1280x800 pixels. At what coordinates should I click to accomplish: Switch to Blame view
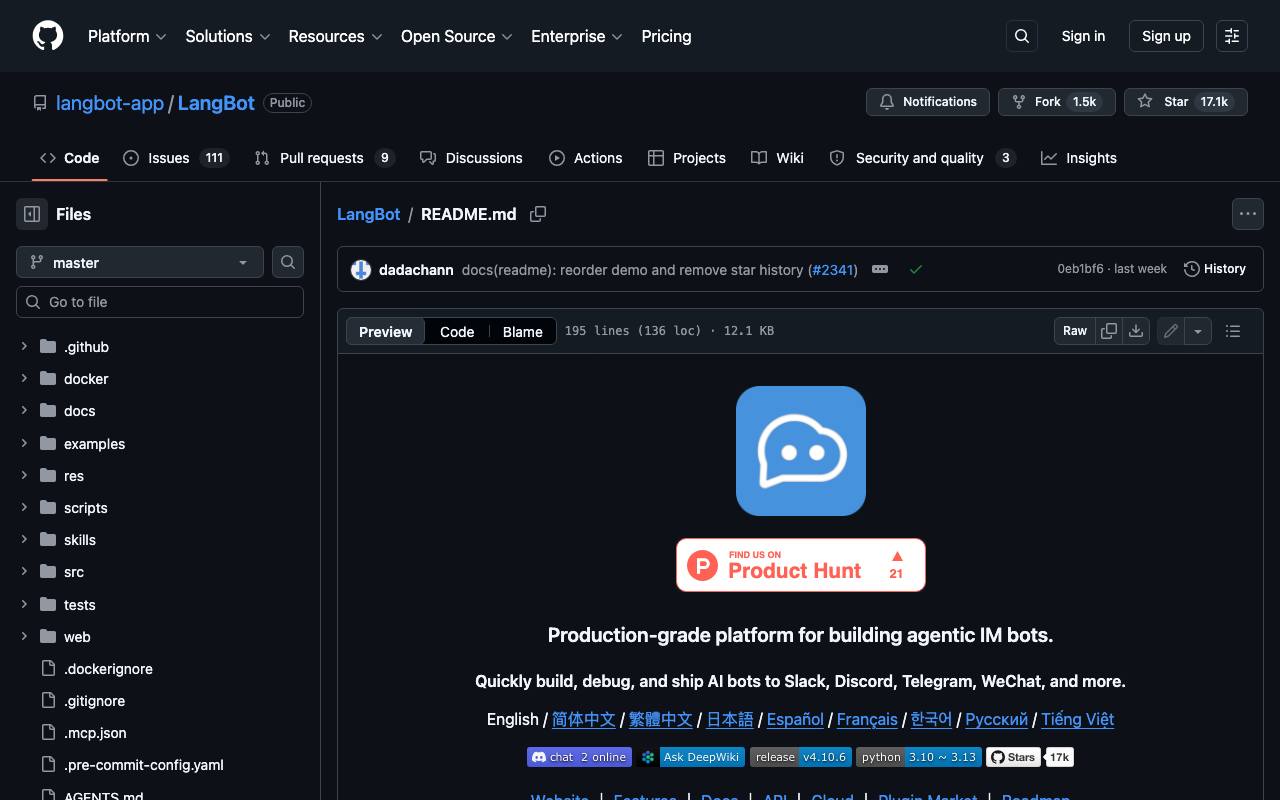(522, 332)
